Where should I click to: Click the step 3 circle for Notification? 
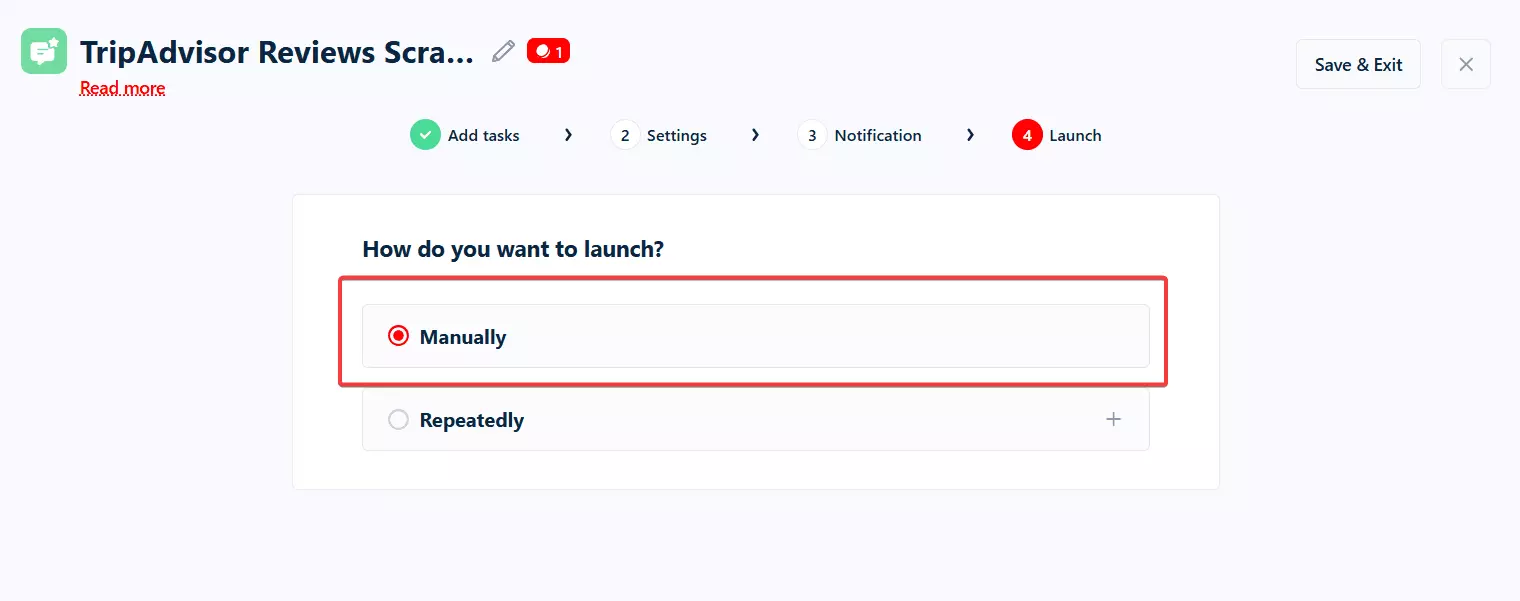coord(811,134)
